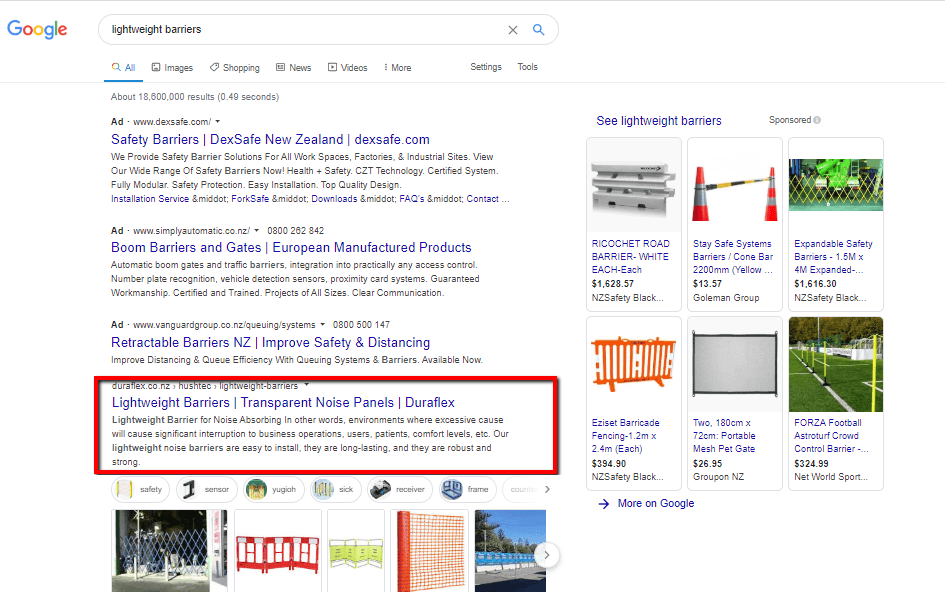Click the traffic cone bar product image
The height and width of the screenshot is (592, 945).
735,185
